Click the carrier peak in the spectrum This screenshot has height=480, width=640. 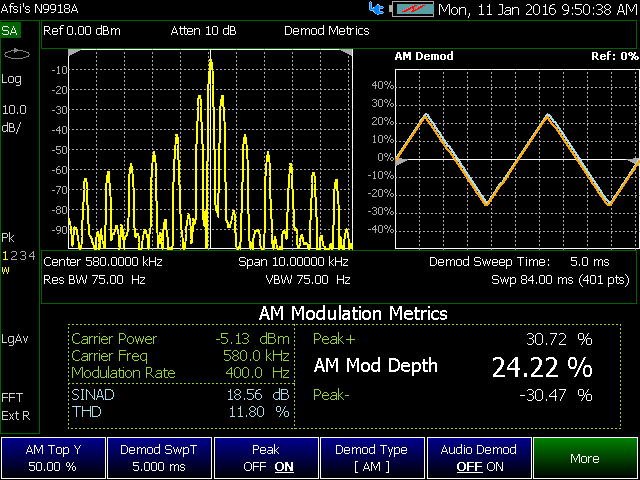210,62
